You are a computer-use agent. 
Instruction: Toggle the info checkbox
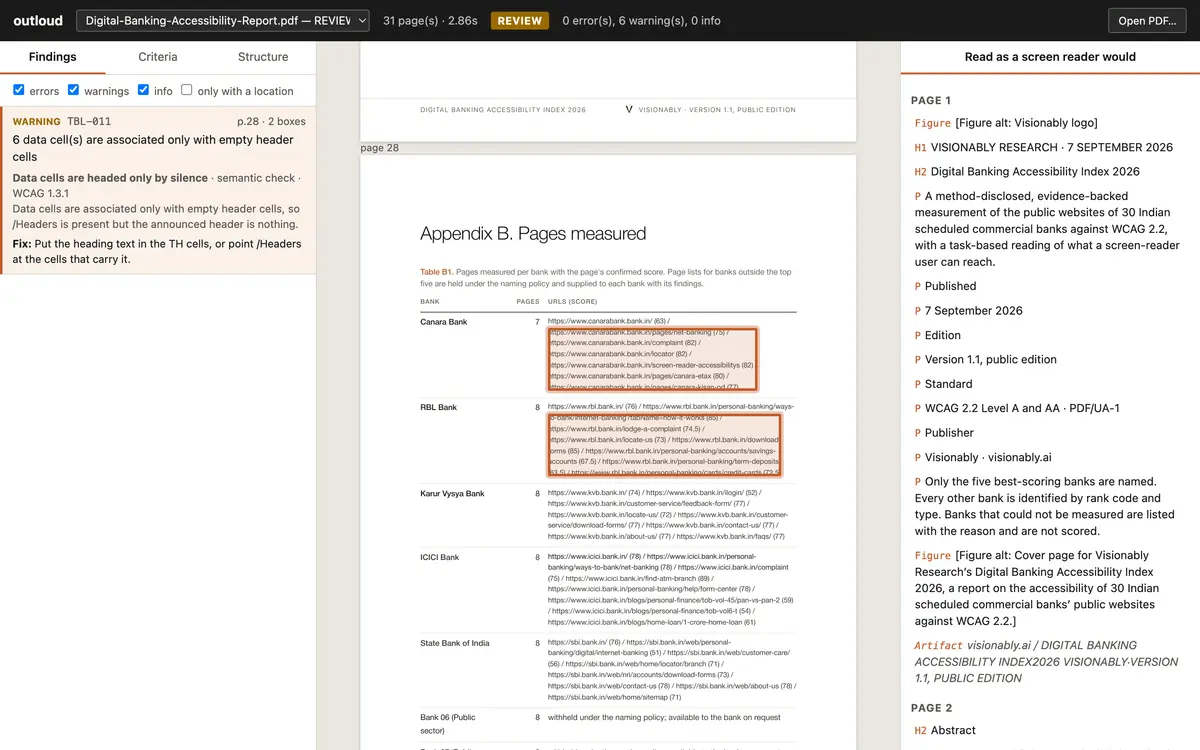point(143,90)
